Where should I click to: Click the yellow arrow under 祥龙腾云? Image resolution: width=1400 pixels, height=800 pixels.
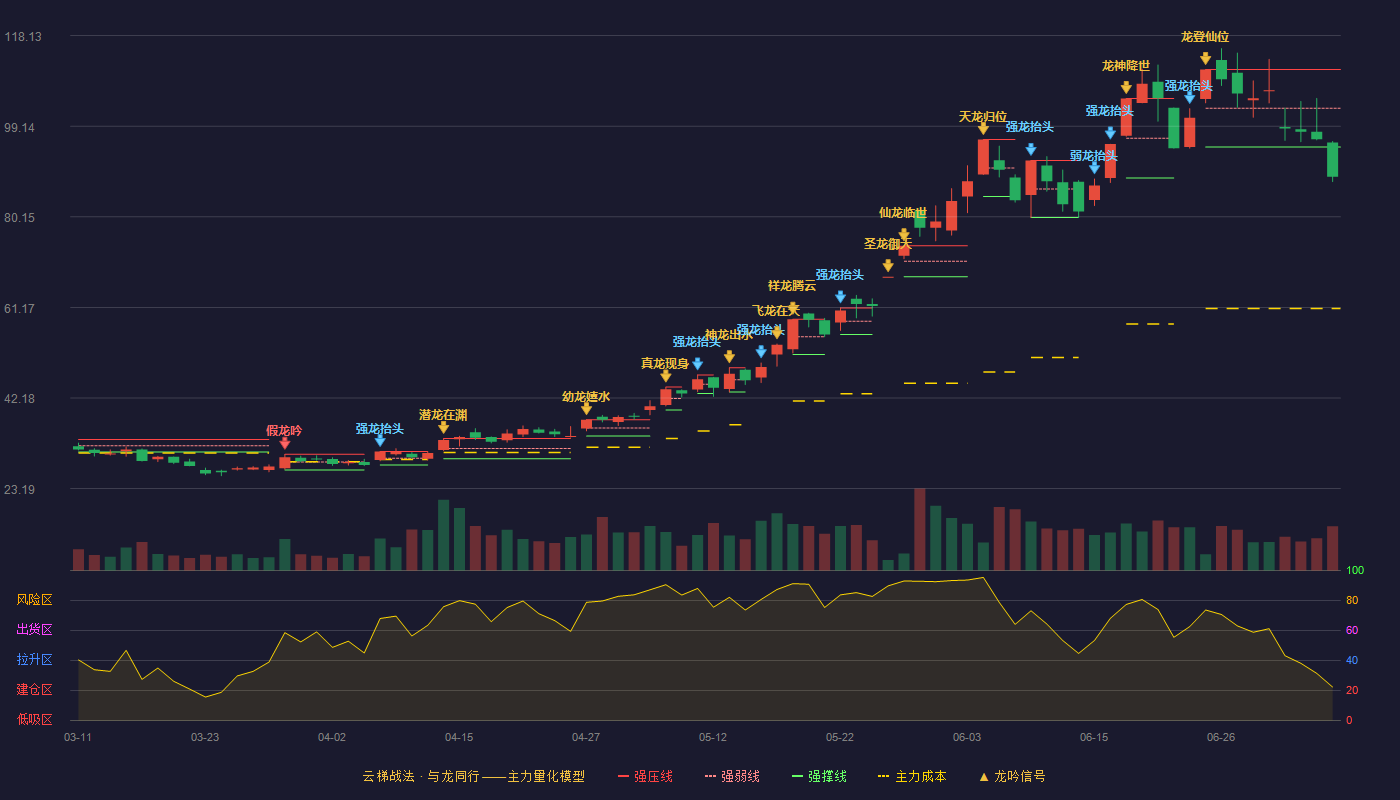792,309
